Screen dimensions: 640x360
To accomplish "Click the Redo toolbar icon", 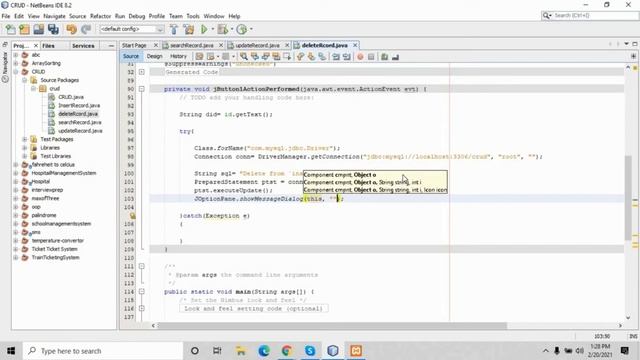I will tap(86, 29).
